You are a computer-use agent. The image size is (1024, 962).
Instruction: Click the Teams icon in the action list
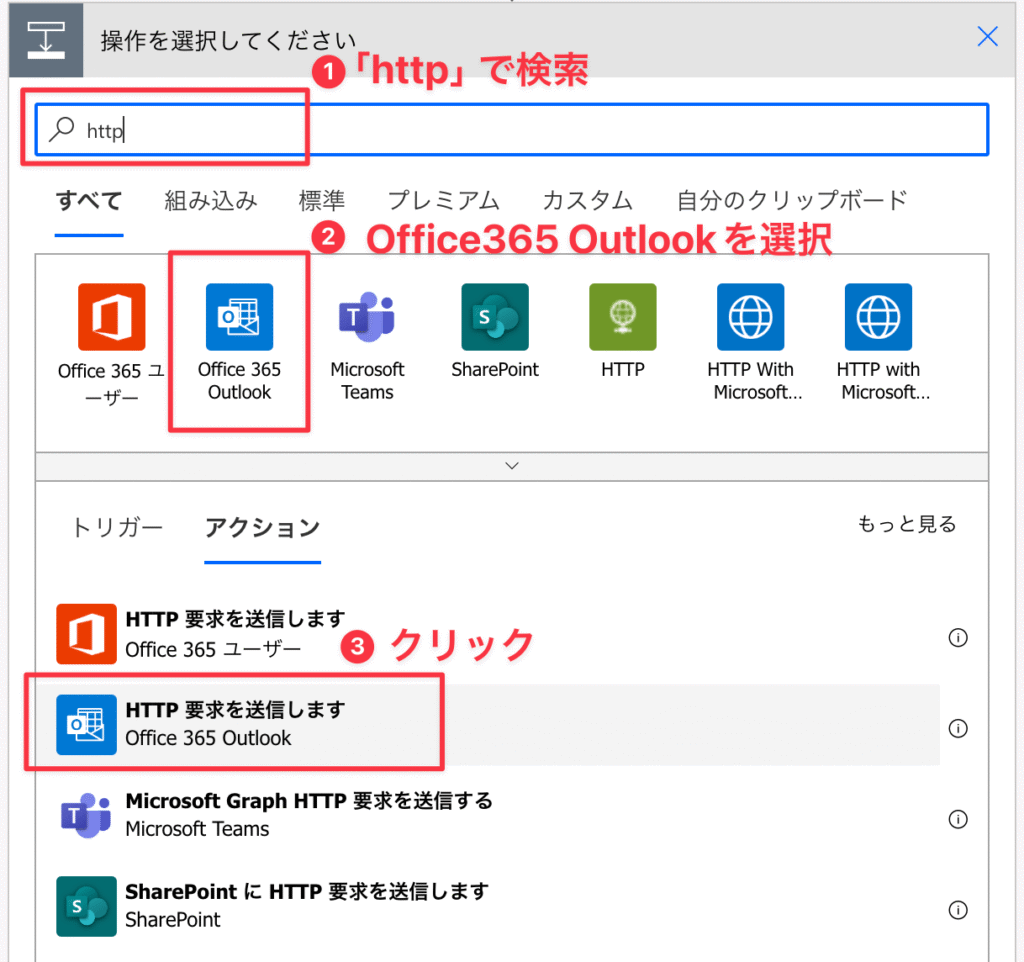click(x=86, y=815)
